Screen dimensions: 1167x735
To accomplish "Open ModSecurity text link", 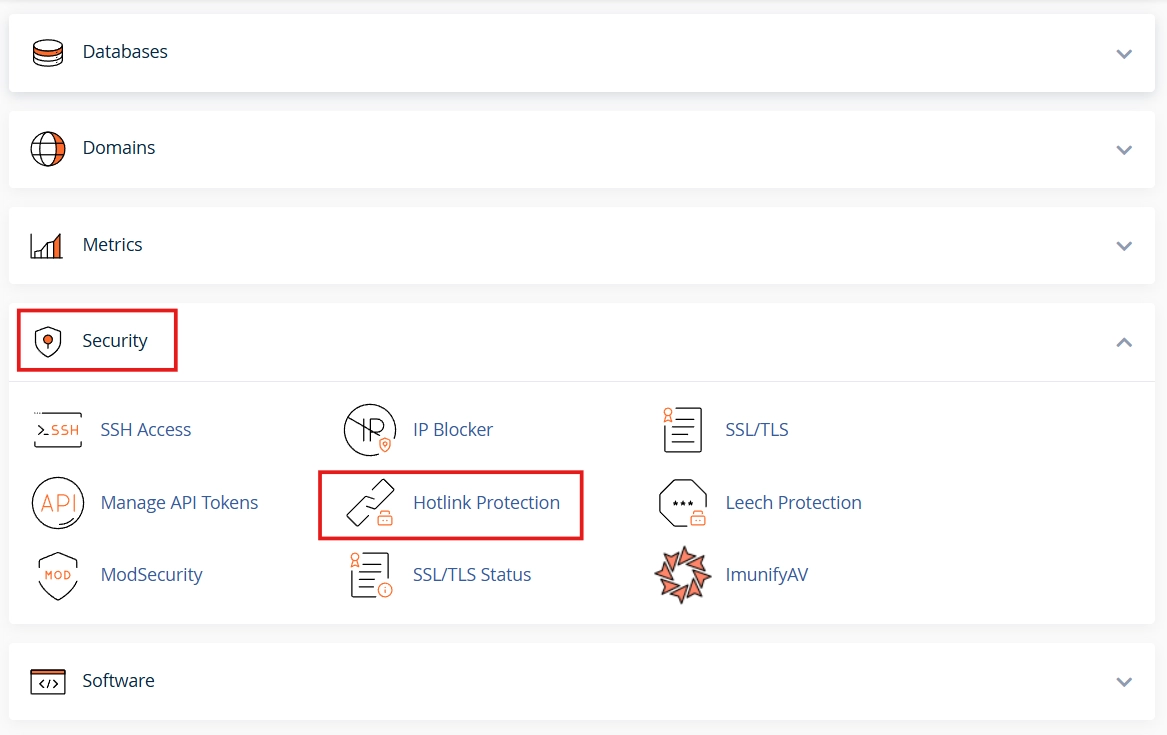I will (152, 575).
